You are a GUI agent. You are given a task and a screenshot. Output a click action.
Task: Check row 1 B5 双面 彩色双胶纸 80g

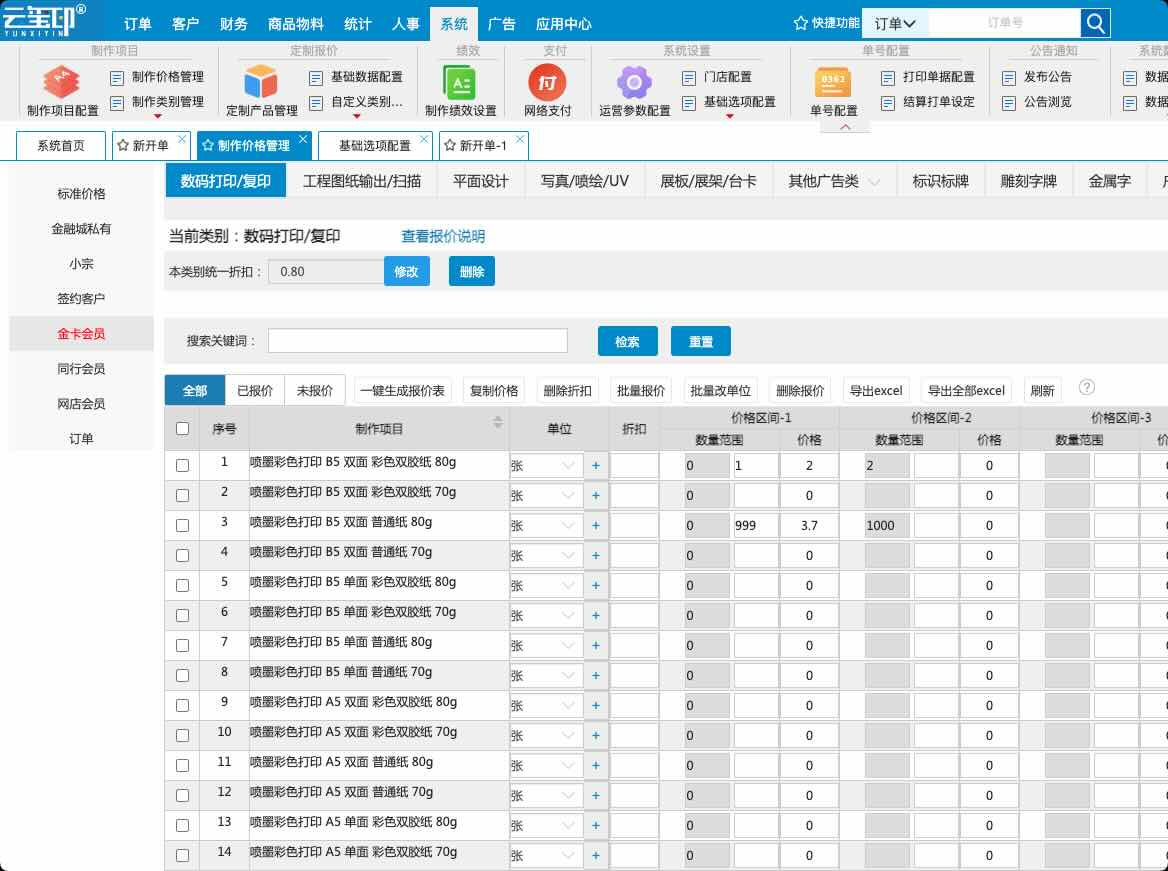point(182,466)
